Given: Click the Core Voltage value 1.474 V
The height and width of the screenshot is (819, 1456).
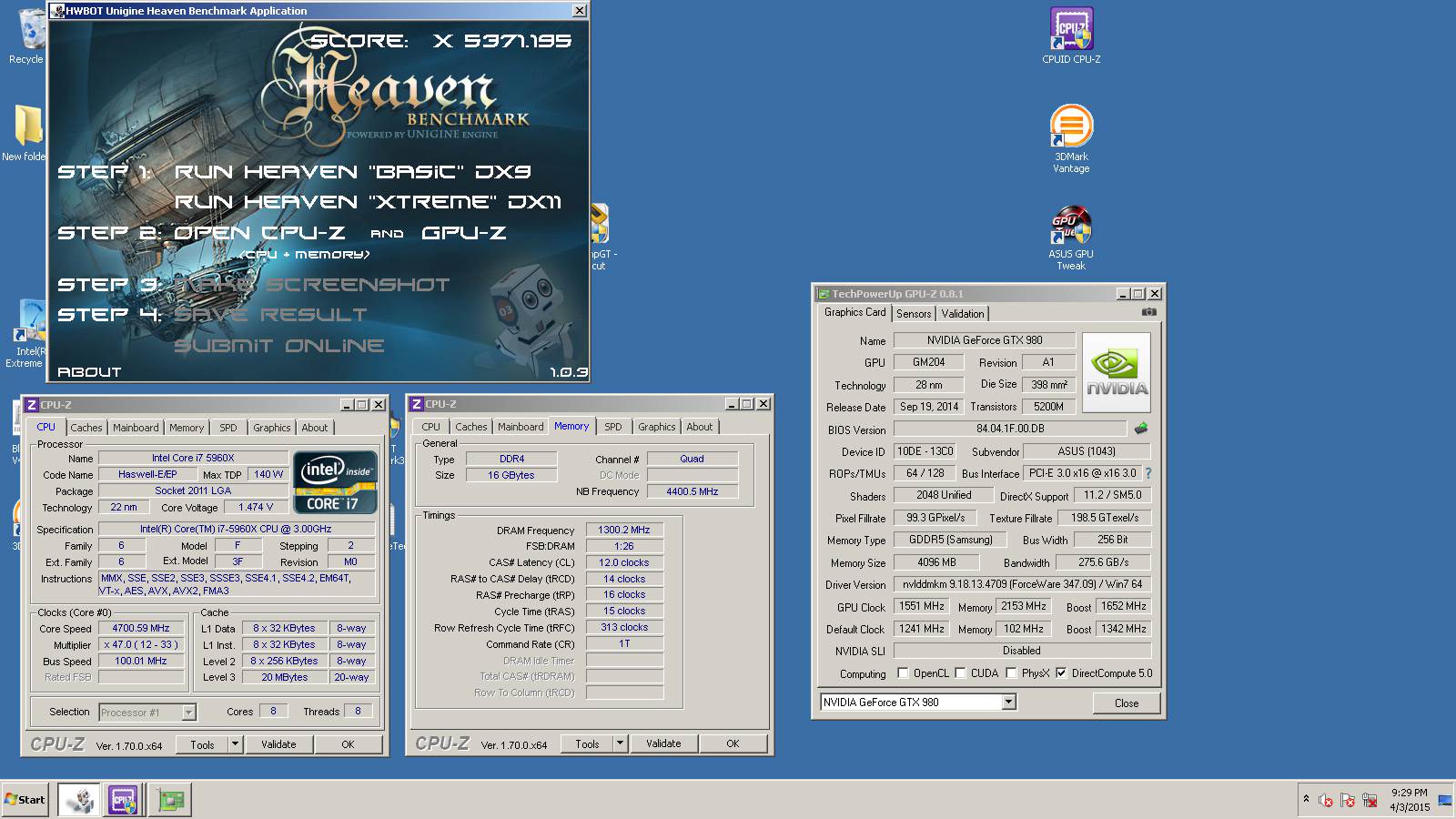Looking at the screenshot, I should coord(256,507).
